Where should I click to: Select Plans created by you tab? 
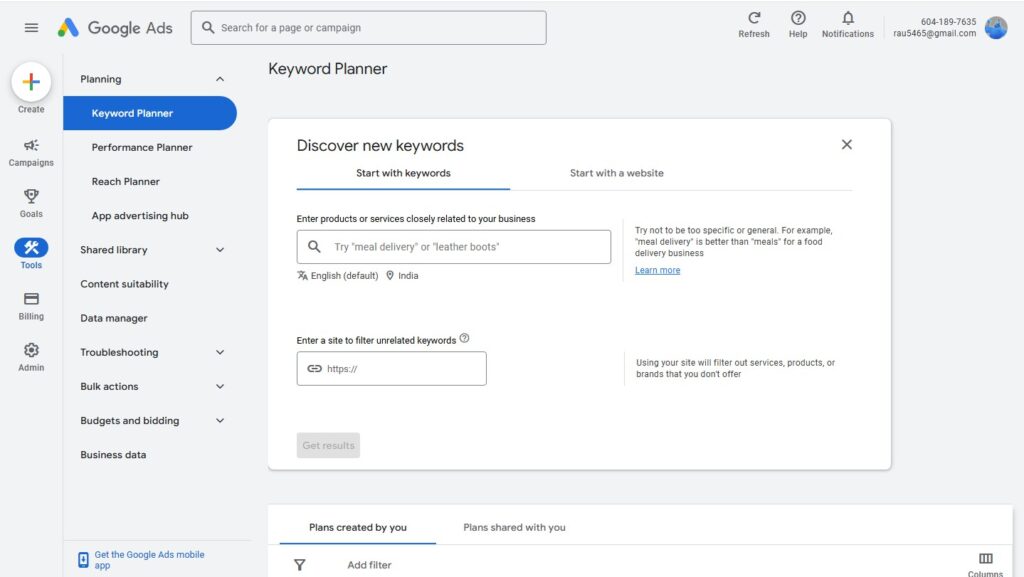358,527
